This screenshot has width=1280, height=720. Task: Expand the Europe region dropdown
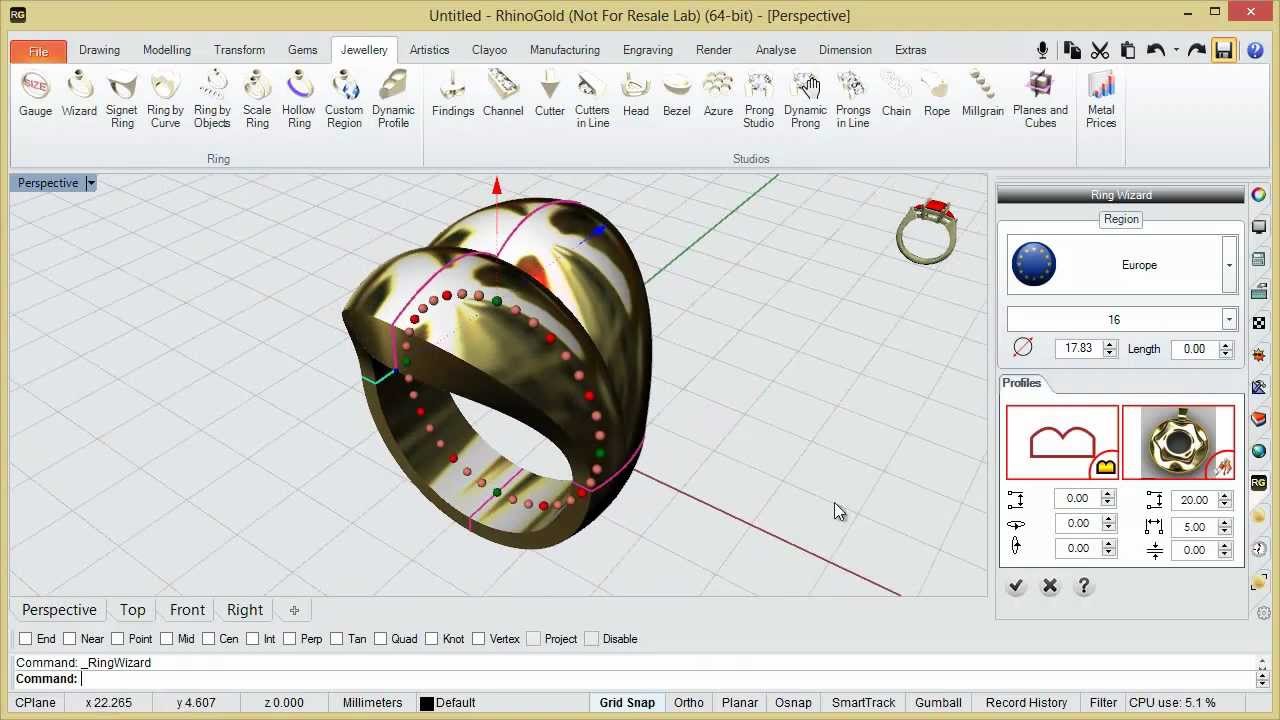[1229, 265]
